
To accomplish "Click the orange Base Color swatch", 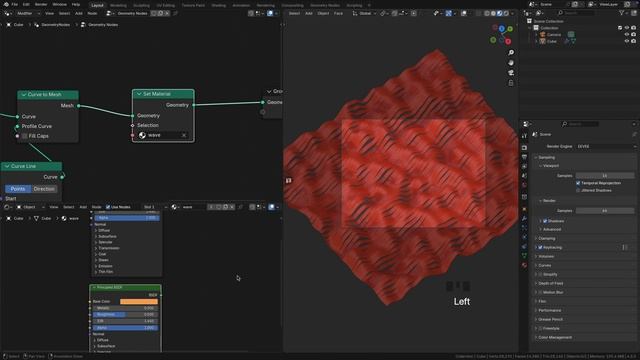I will click(139, 302).
